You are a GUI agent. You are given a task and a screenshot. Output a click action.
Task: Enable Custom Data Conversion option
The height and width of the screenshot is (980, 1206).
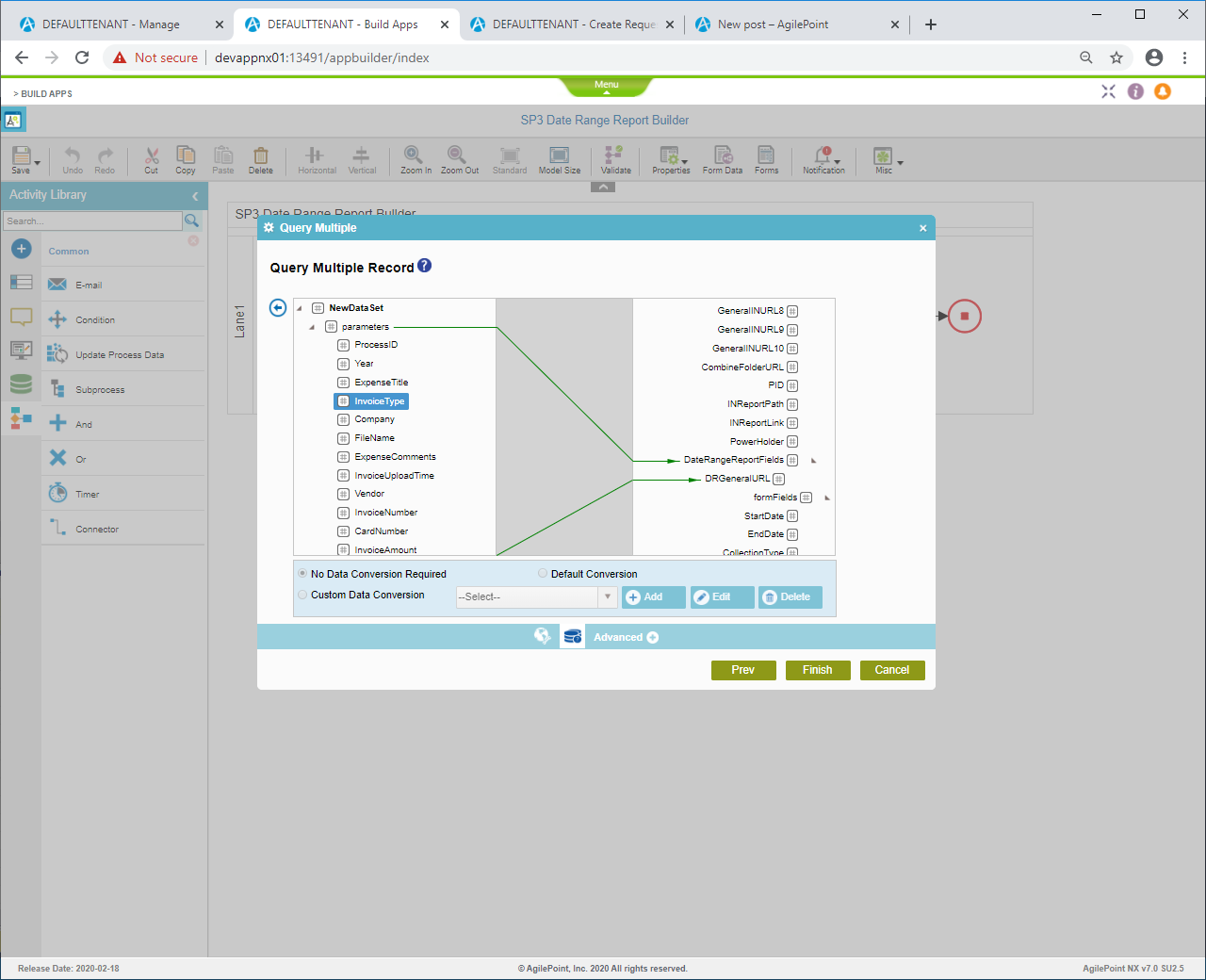click(303, 595)
